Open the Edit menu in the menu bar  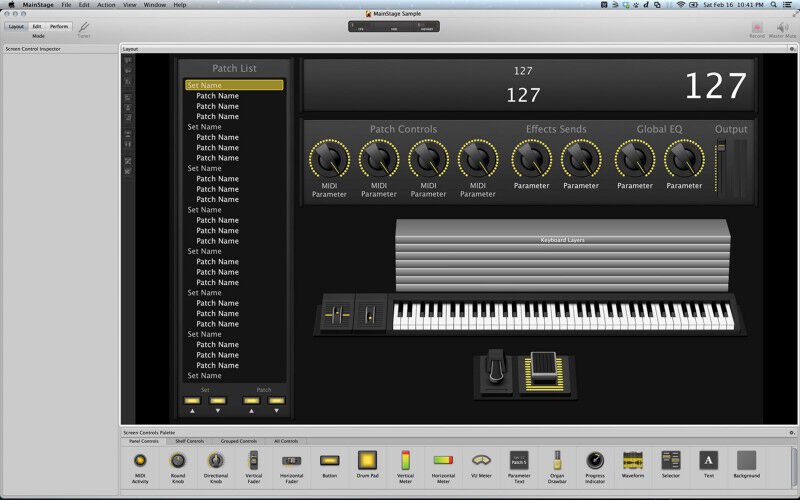(x=84, y=5)
